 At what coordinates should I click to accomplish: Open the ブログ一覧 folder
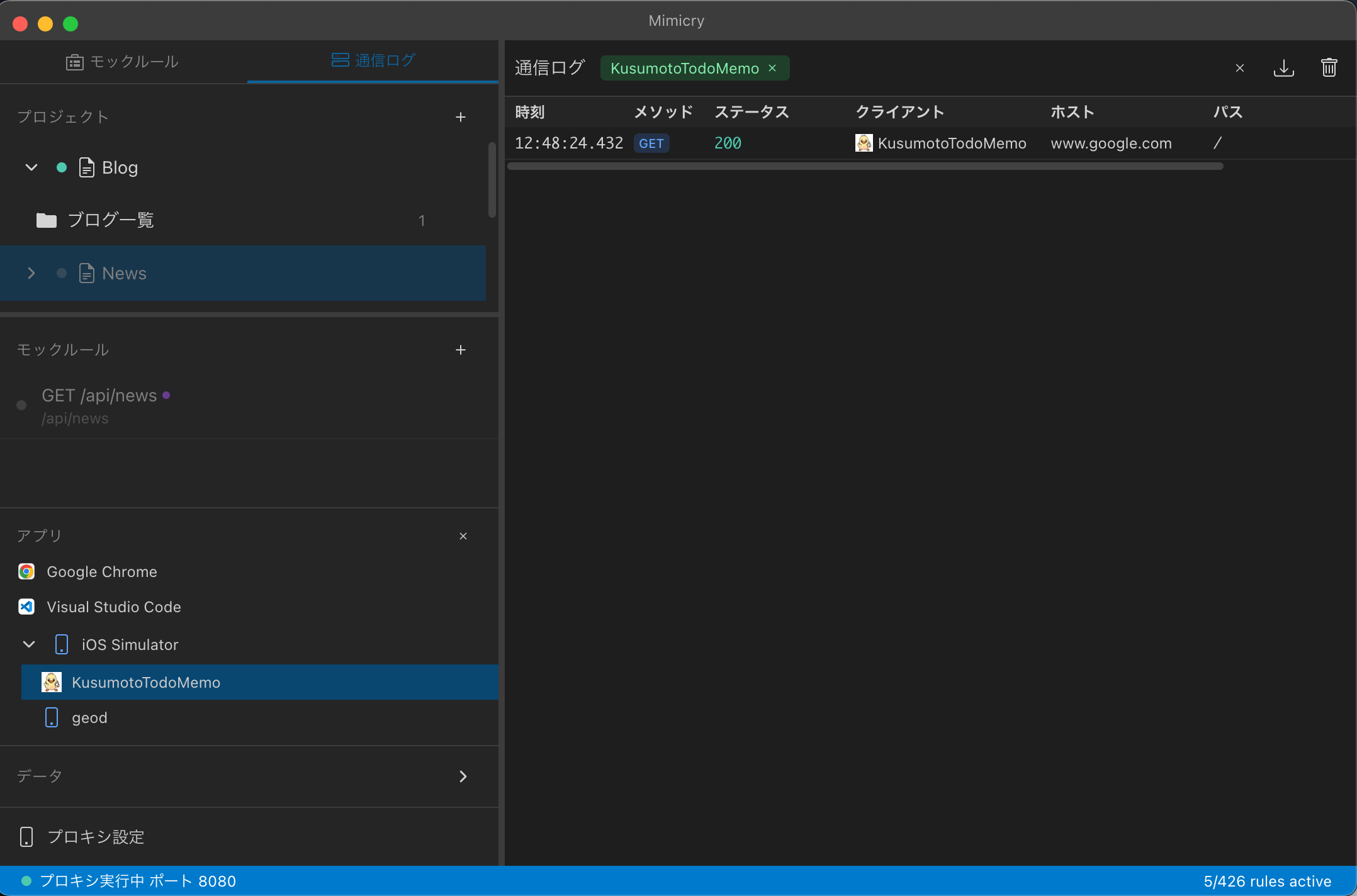[243, 220]
